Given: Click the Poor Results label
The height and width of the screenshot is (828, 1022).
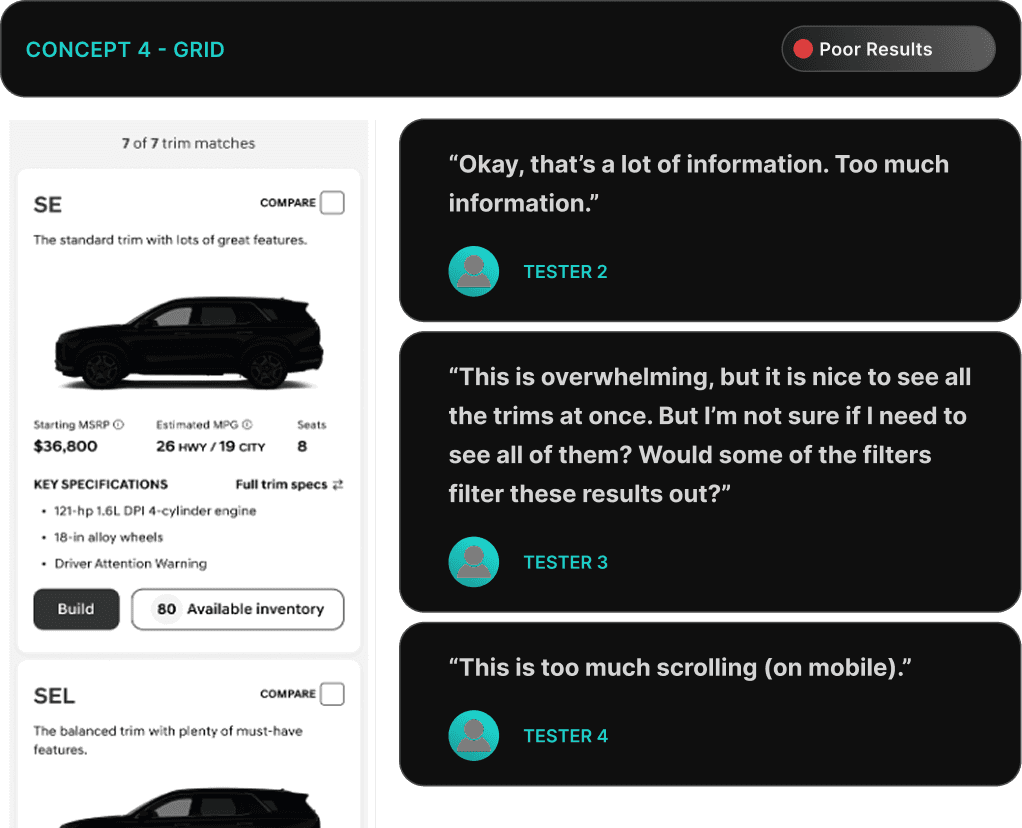Looking at the screenshot, I should tap(875, 49).
